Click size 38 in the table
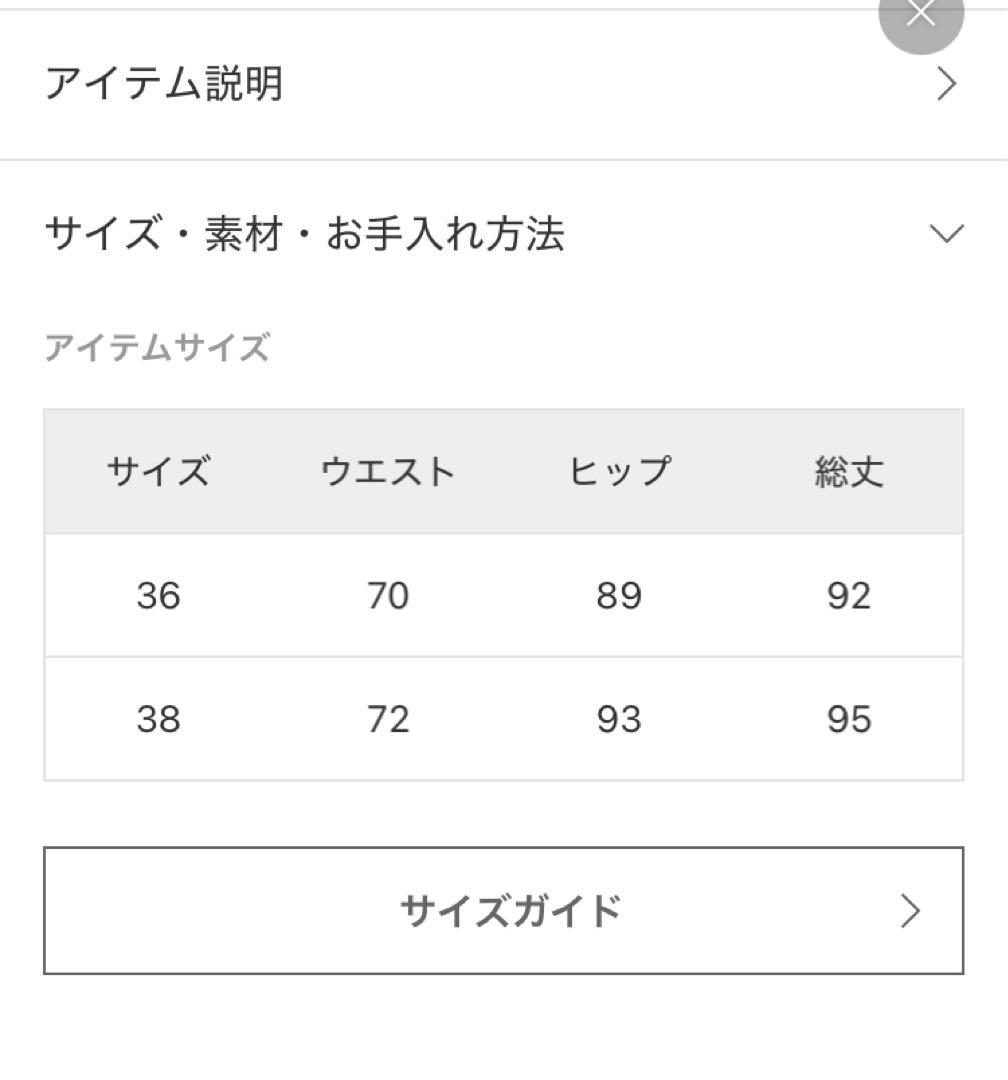 pos(158,719)
